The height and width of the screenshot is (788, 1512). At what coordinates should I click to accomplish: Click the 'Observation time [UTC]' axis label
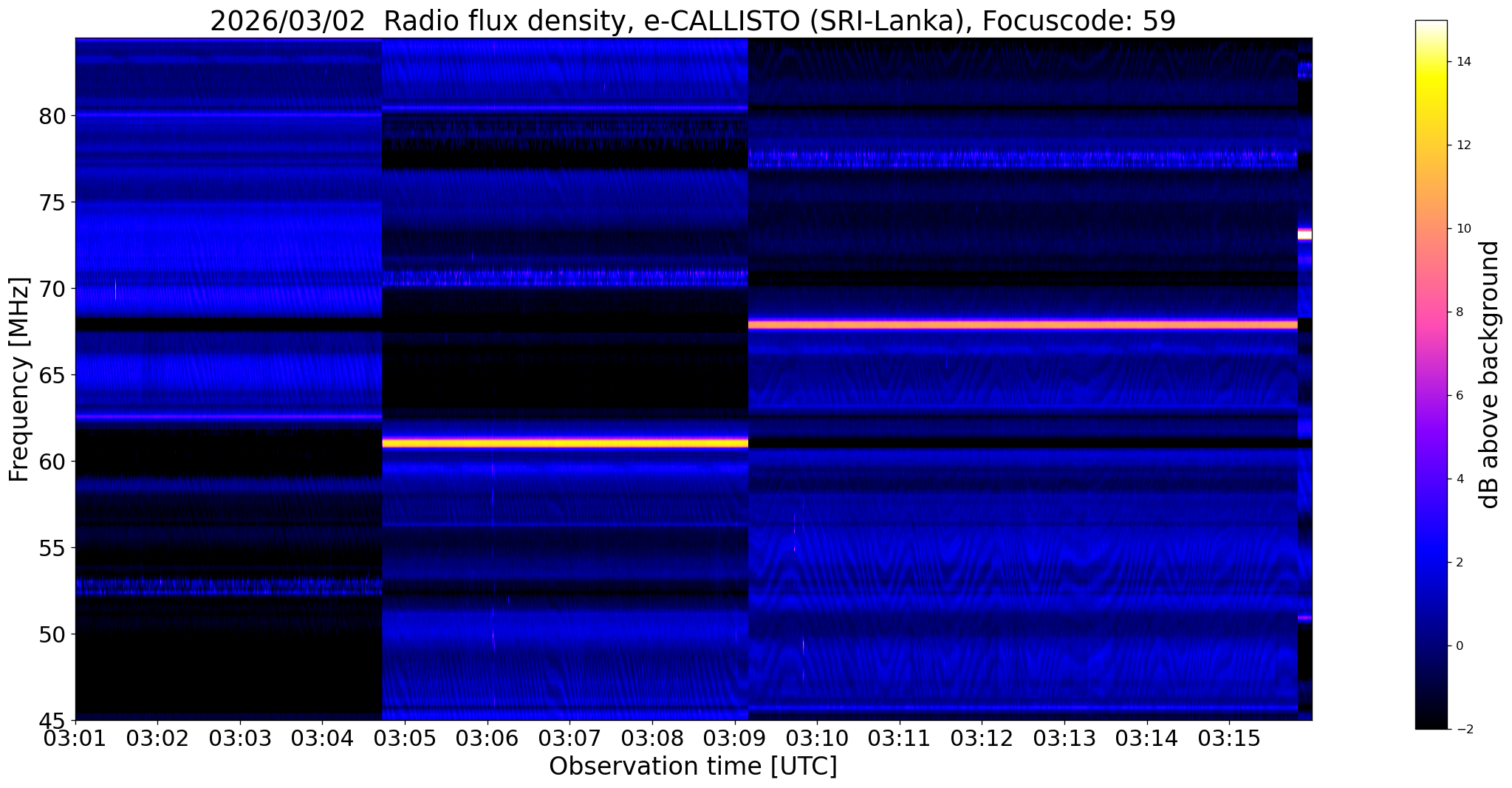[693, 766]
